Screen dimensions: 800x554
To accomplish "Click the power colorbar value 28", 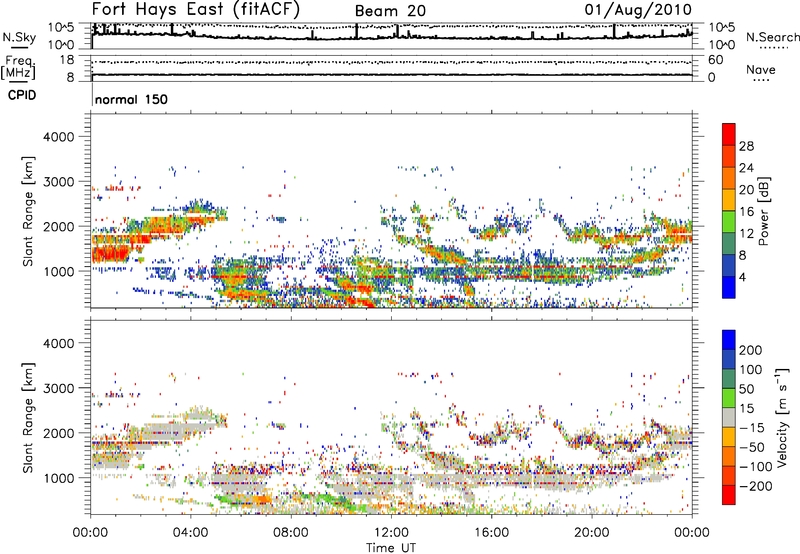I will pos(746,146).
